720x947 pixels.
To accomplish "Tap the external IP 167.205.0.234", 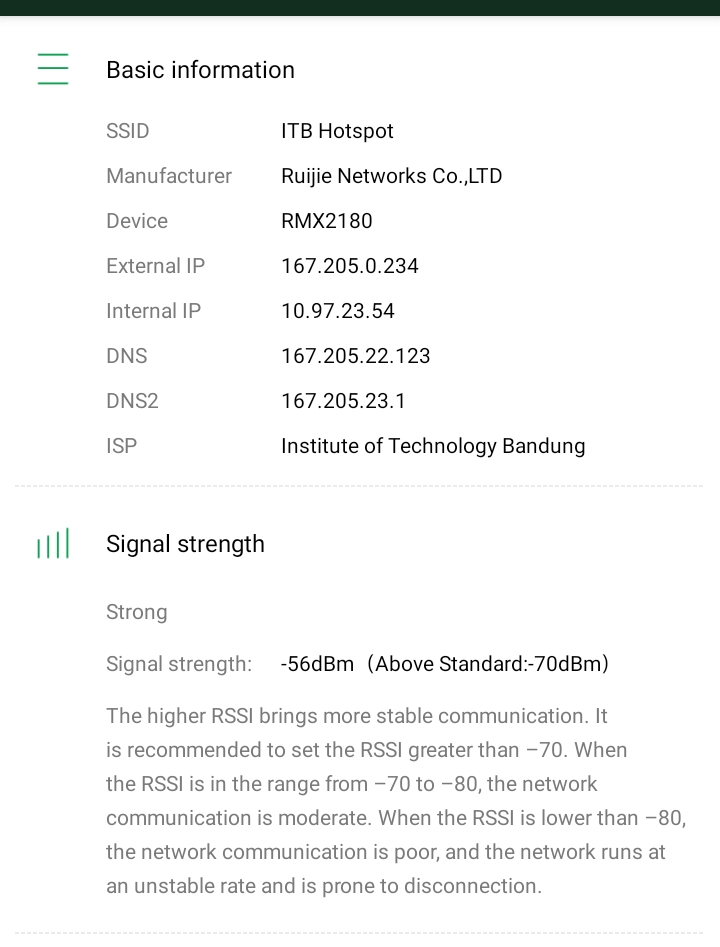I will coord(349,266).
